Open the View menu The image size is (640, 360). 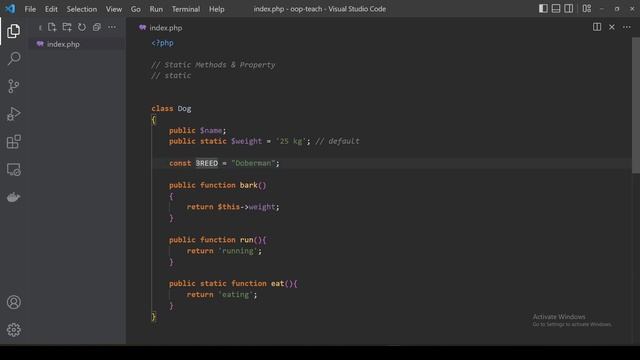114,9
